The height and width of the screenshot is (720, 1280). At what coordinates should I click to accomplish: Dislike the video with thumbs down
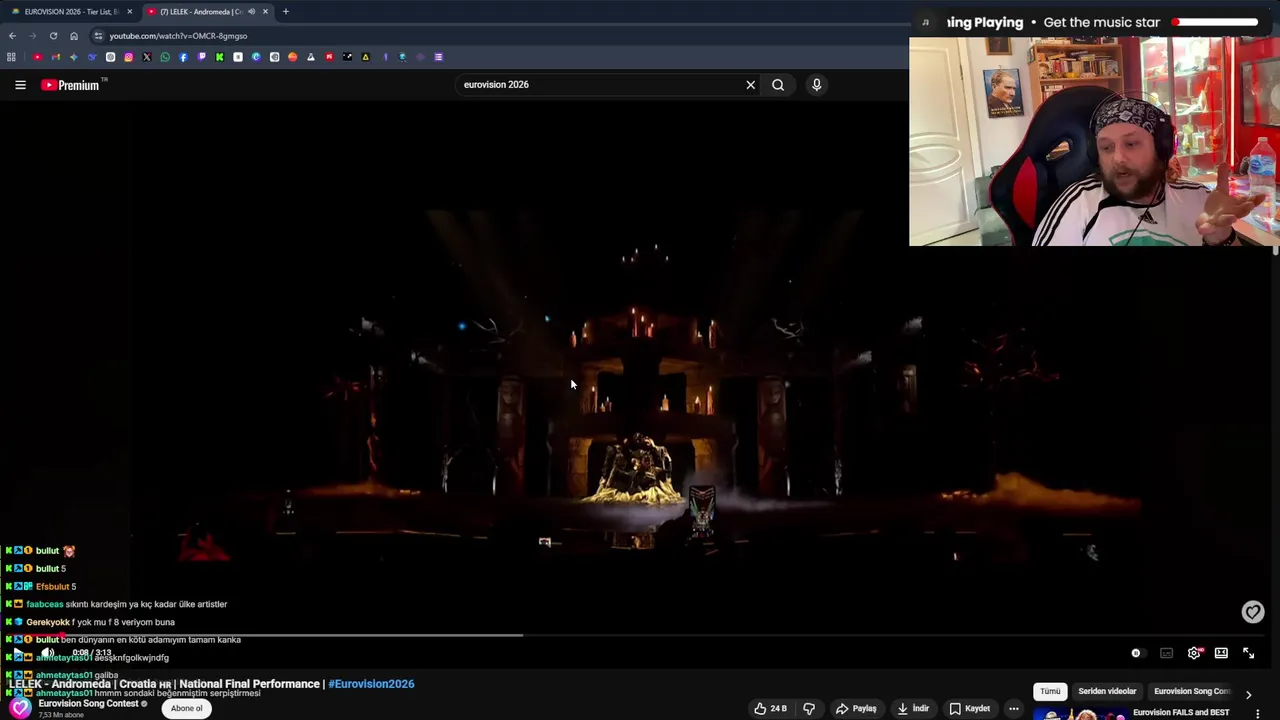pos(809,709)
